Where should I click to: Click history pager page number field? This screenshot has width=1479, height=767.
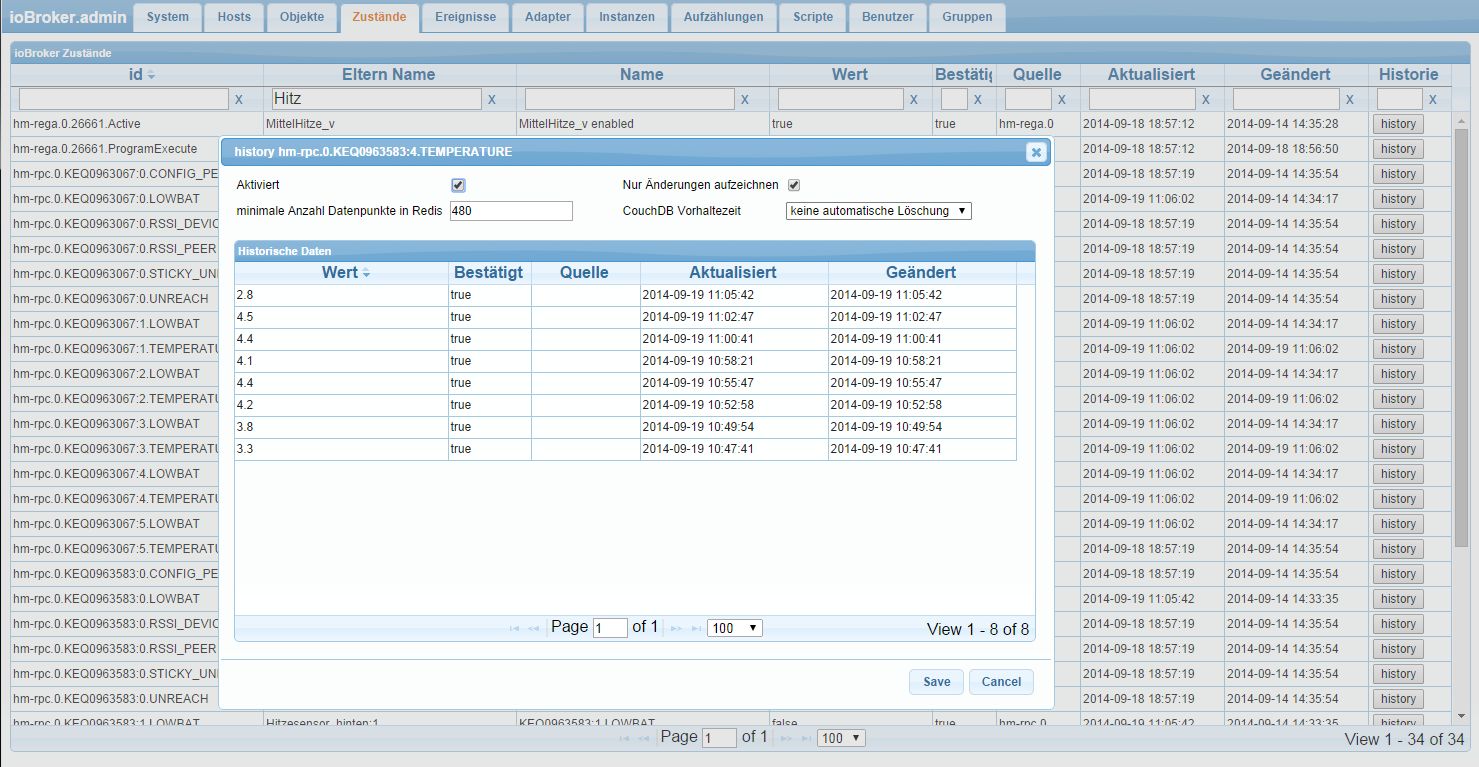[610, 628]
